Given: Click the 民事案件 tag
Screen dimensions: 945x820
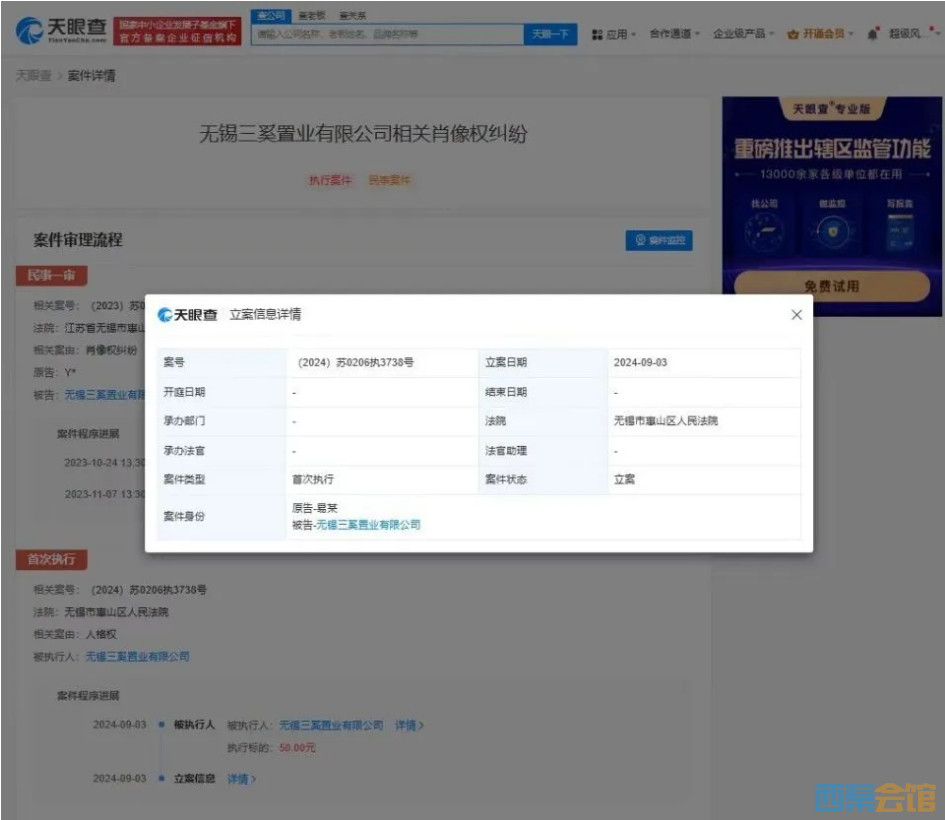Looking at the screenshot, I should tap(389, 180).
